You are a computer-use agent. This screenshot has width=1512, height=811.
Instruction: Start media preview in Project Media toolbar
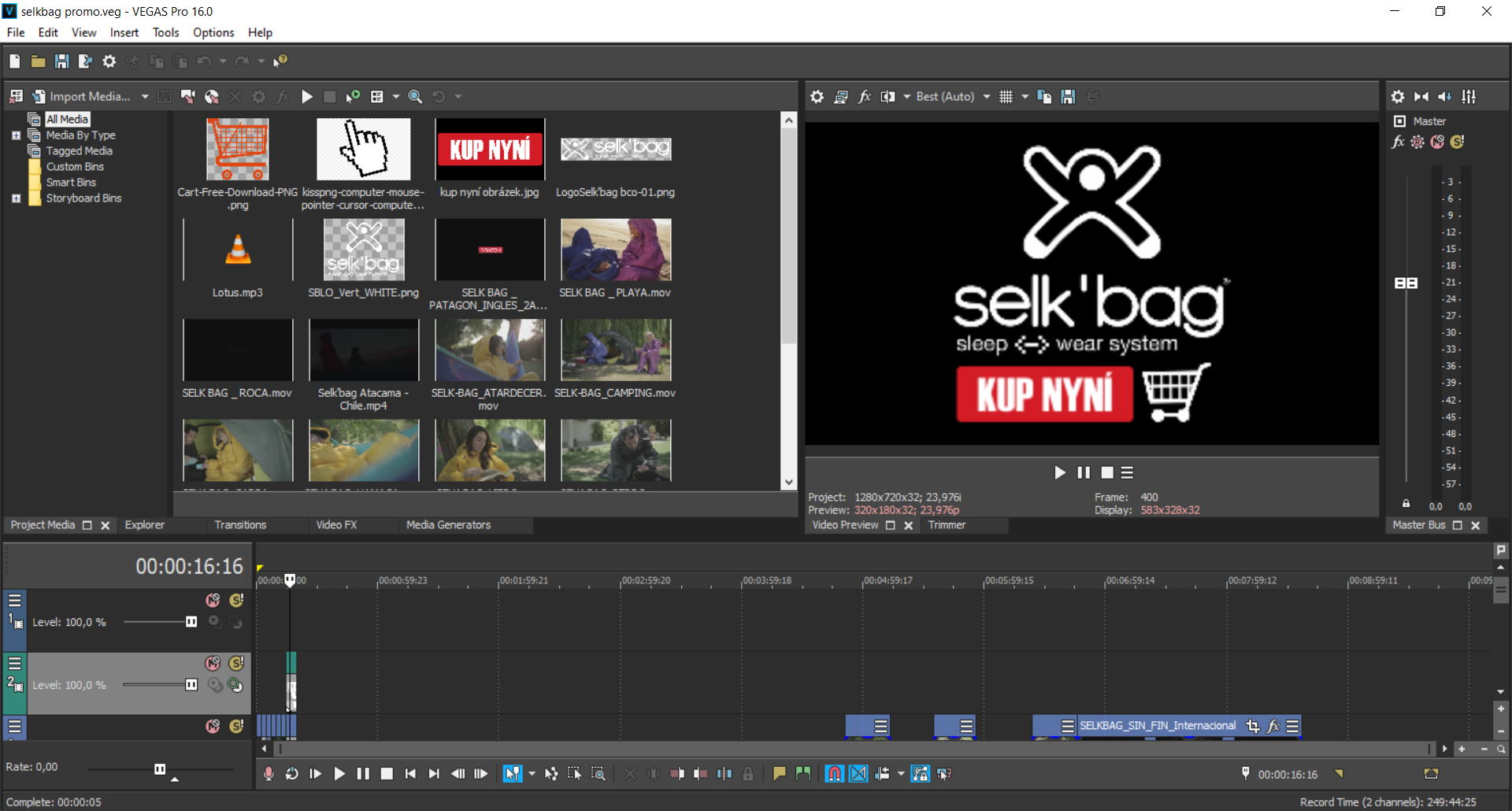[x=307, y=97]
